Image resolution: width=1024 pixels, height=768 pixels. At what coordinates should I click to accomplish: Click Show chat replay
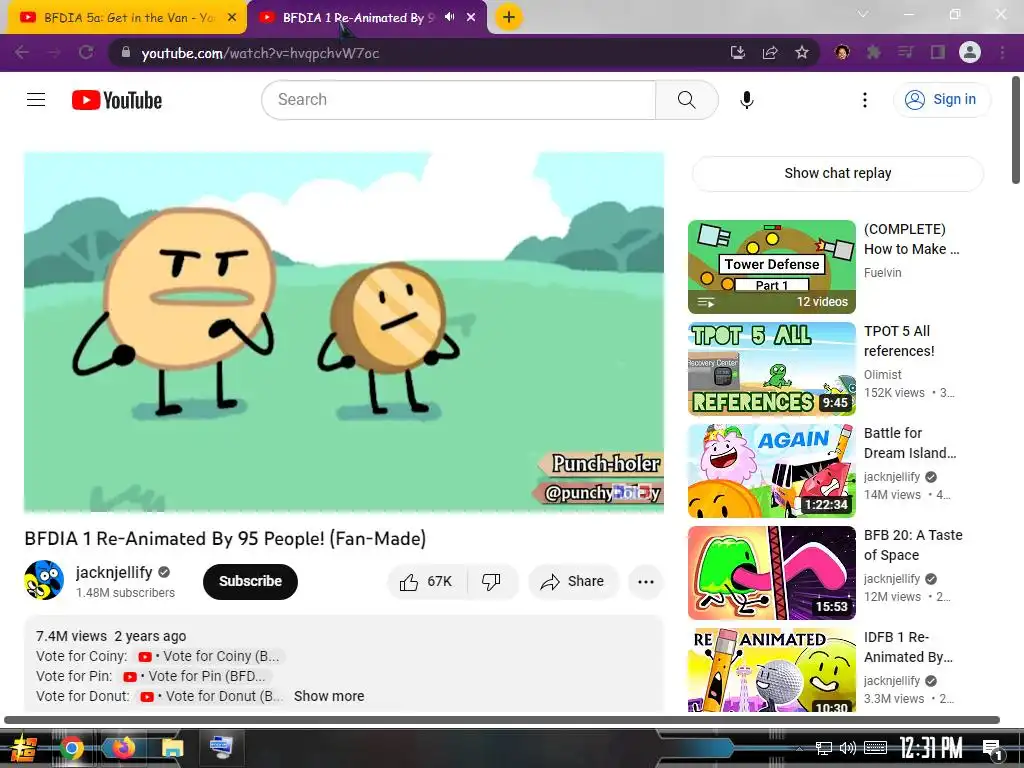pyautogui.click(x=837, y=173)
